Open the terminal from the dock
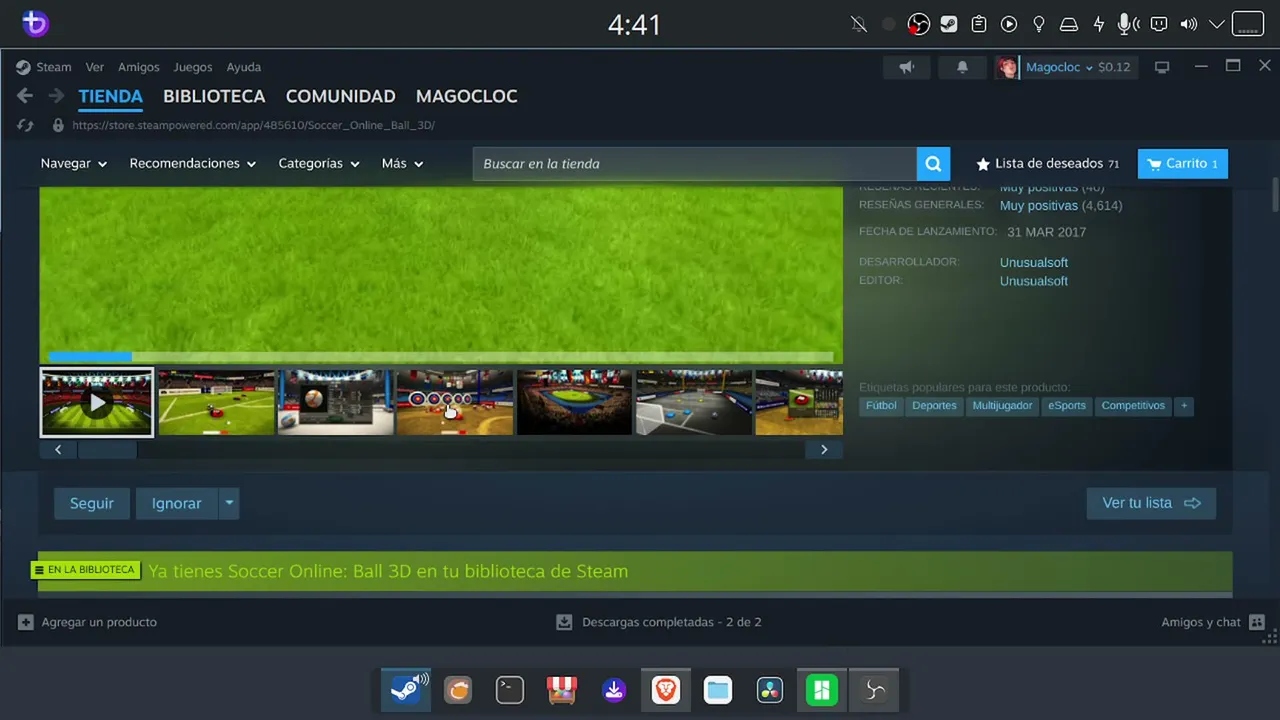The width and height of the screenshot is (1280, 720). click(x=510, y=690)
